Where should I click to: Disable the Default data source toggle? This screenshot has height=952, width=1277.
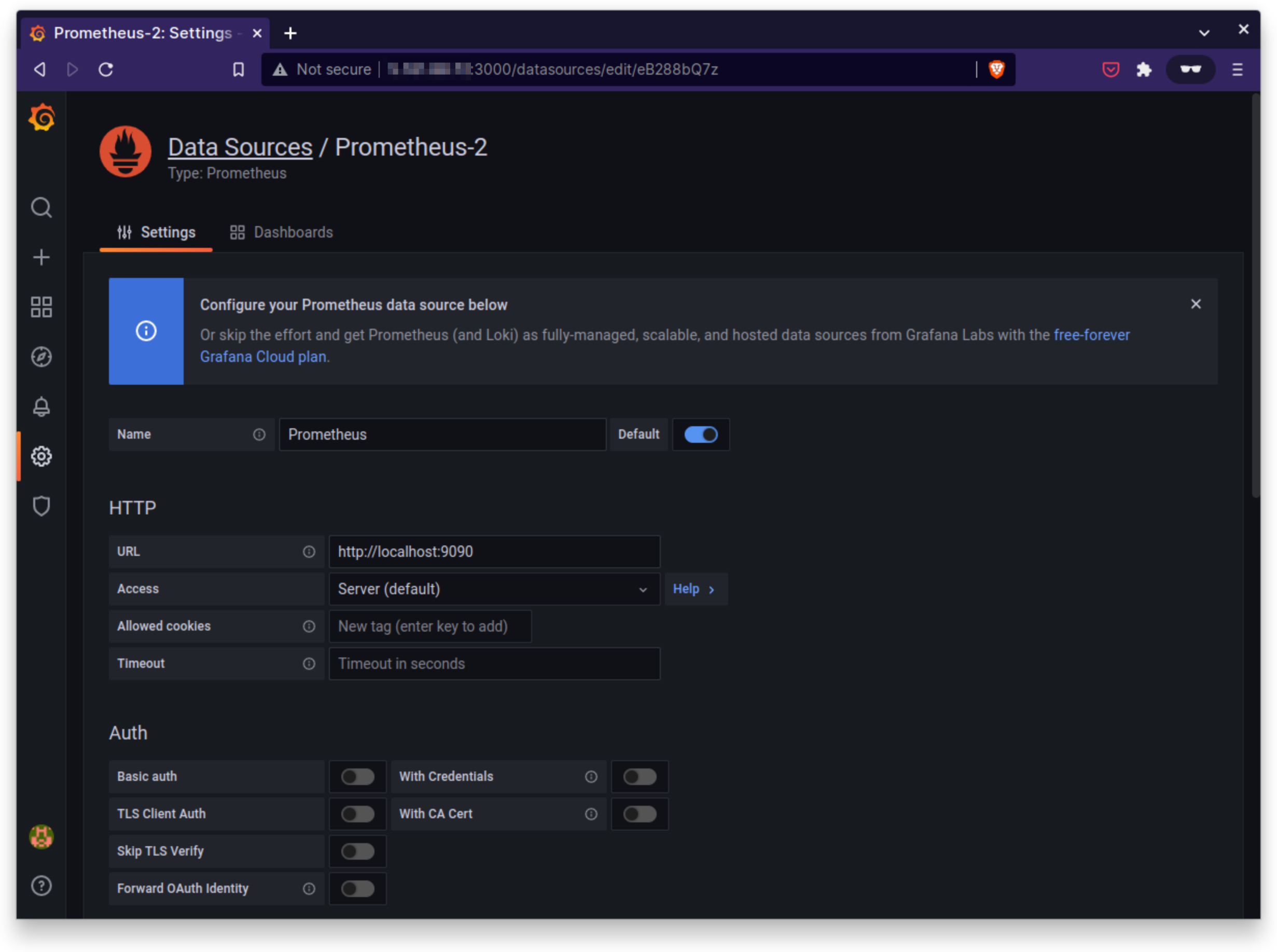700,435
